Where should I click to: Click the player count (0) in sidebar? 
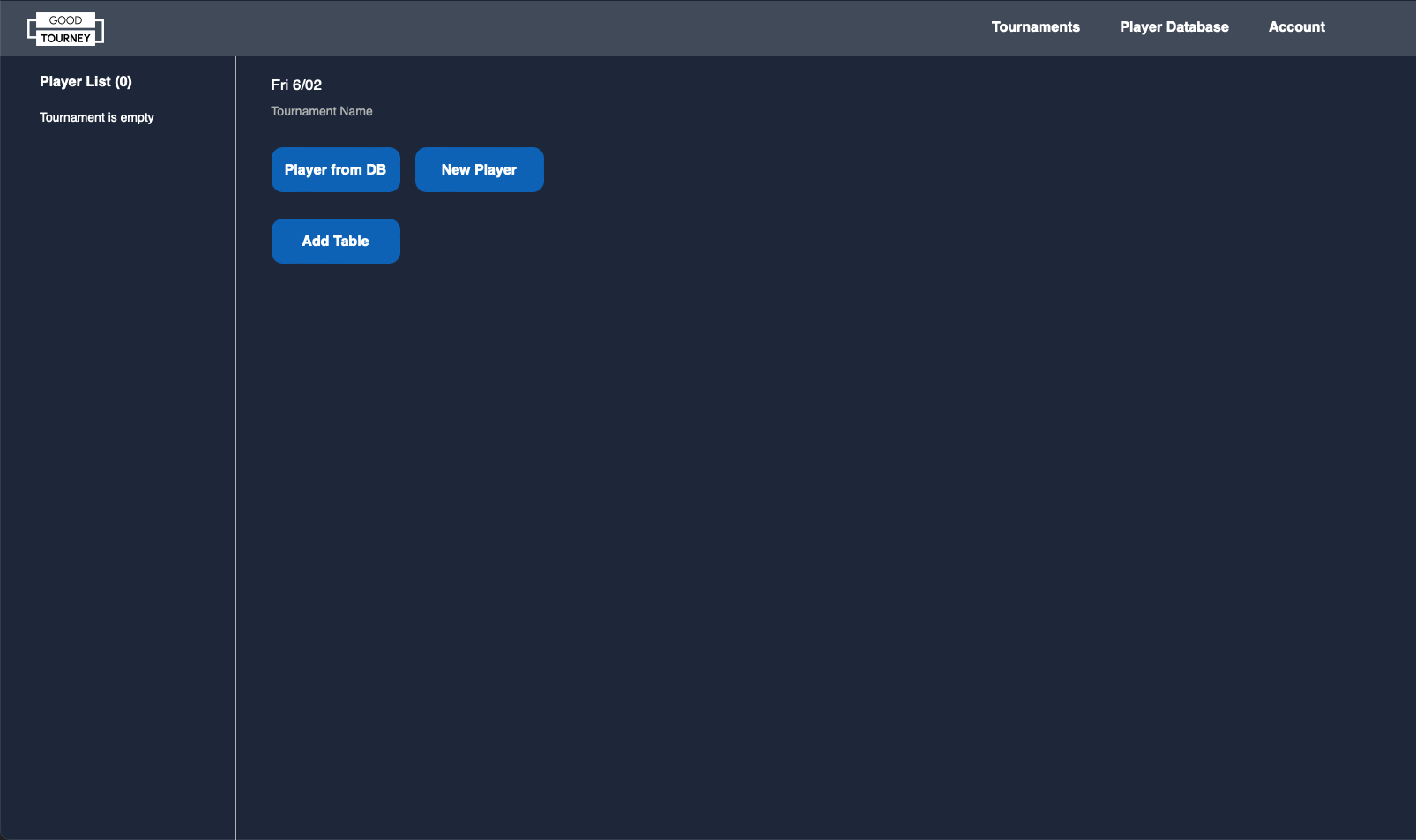tap(123, 82)
